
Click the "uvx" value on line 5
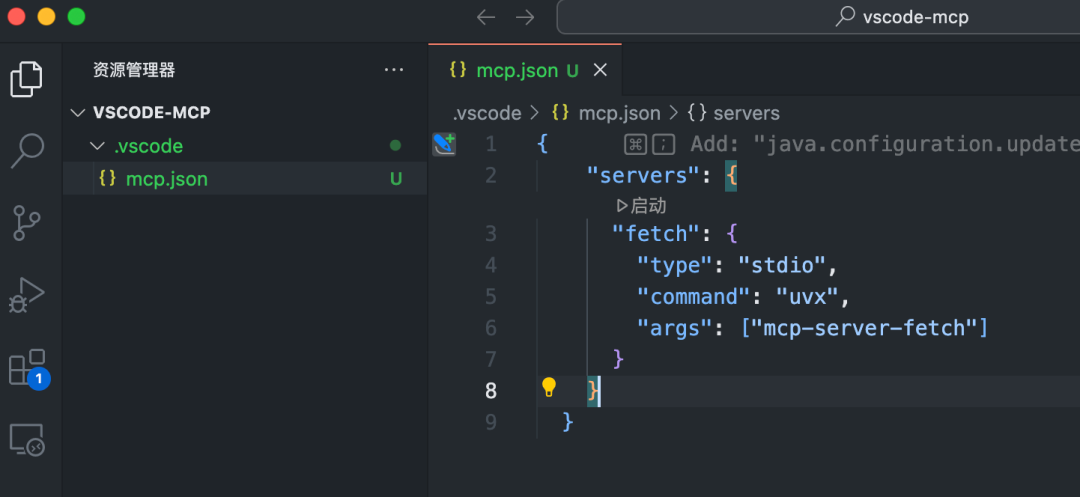807,297
